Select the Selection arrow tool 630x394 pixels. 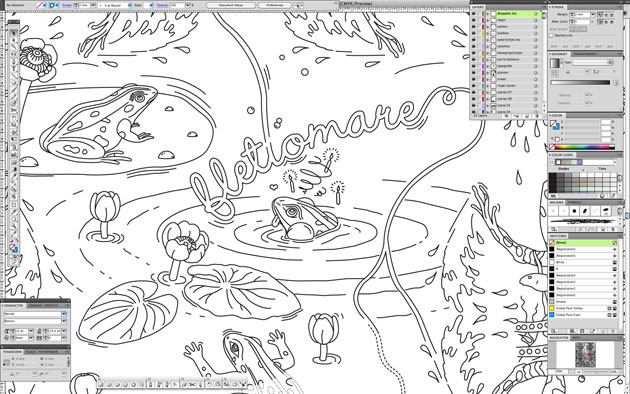14,33
